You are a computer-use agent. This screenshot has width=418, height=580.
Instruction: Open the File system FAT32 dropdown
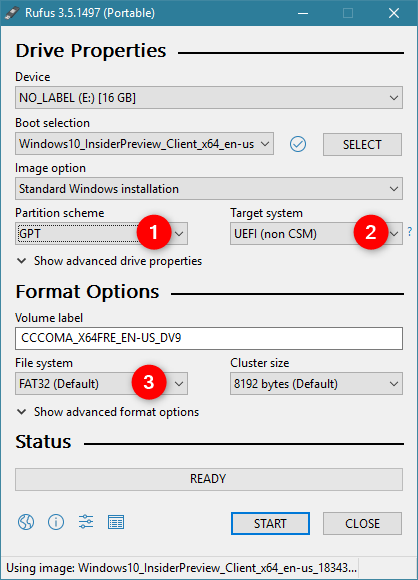coord(101,384)
